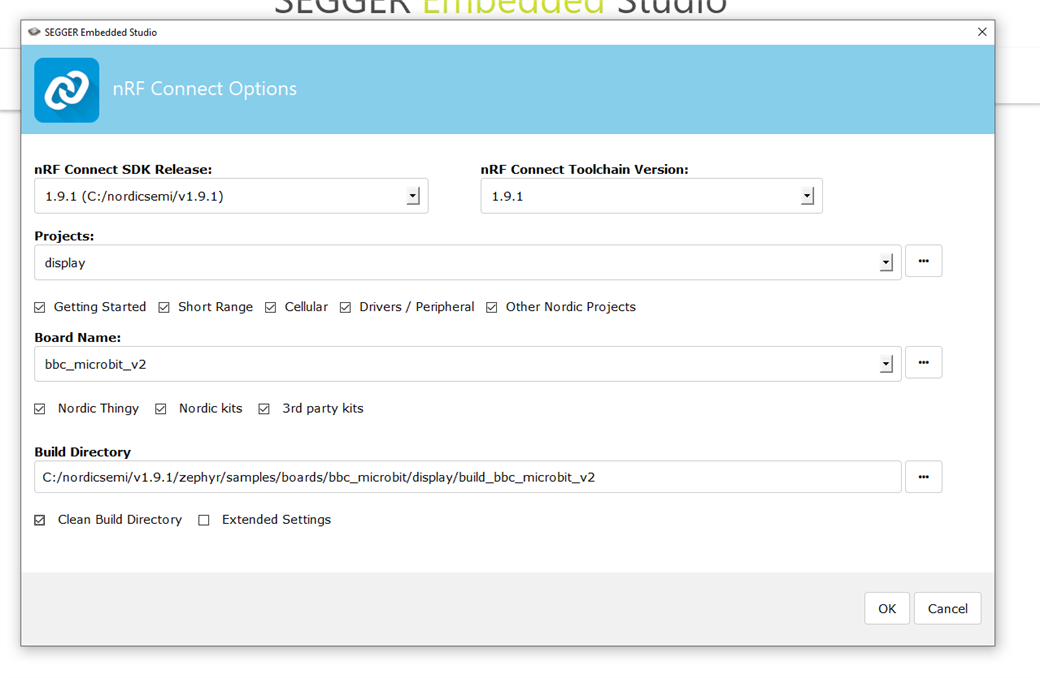Toggle the Nordic Thingy board filter
The width and height of the screenshot is (1040, 678).
[x=40, y=409]
